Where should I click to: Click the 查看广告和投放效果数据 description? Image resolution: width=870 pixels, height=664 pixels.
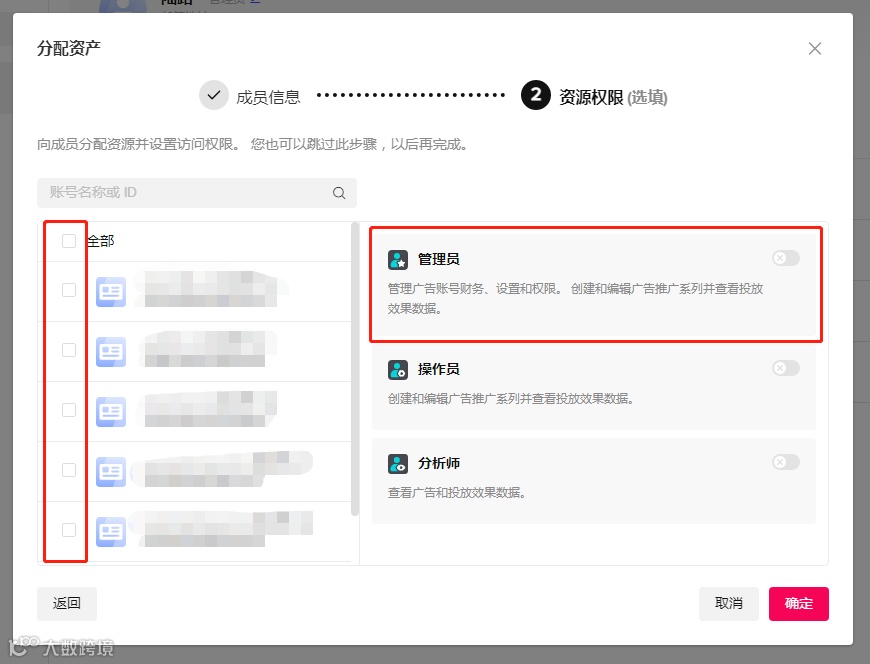(x=456, y=492)
